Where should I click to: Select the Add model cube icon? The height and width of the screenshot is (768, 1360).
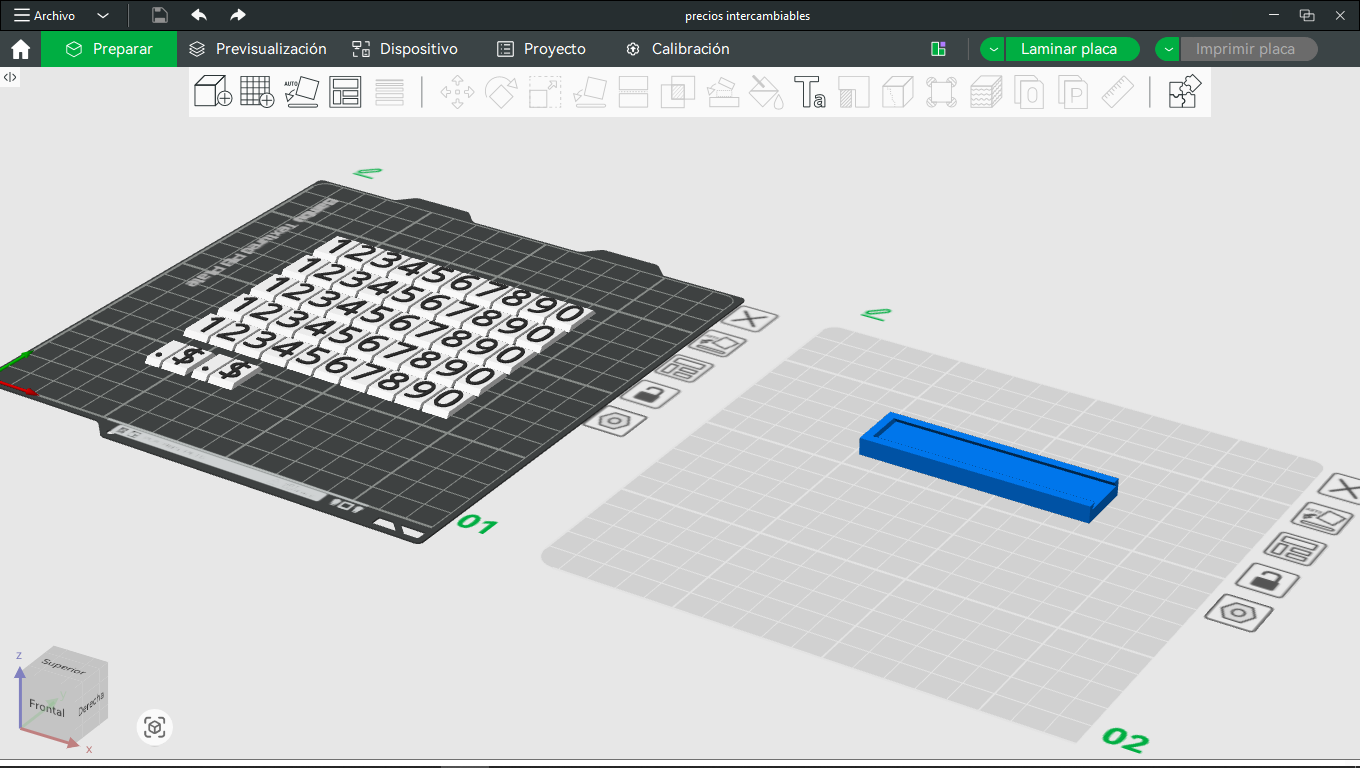[x=213, y=91]
